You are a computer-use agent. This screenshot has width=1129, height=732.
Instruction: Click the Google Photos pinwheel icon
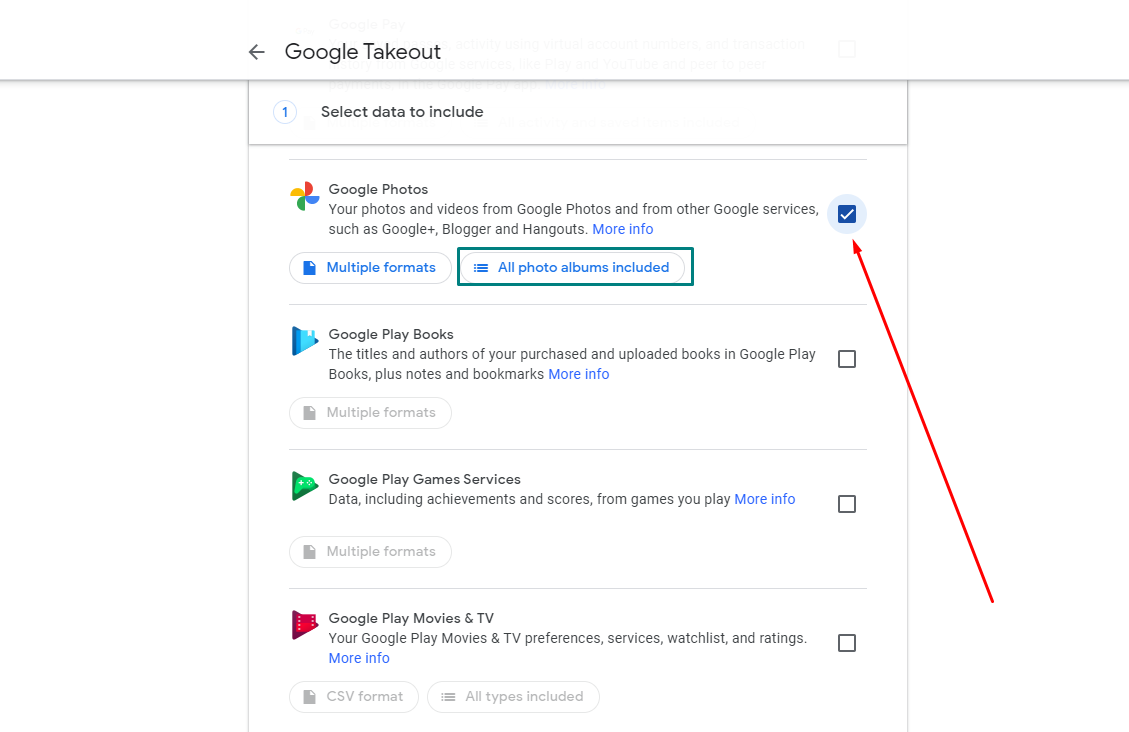pyautogui.click(x=305, y=196)
